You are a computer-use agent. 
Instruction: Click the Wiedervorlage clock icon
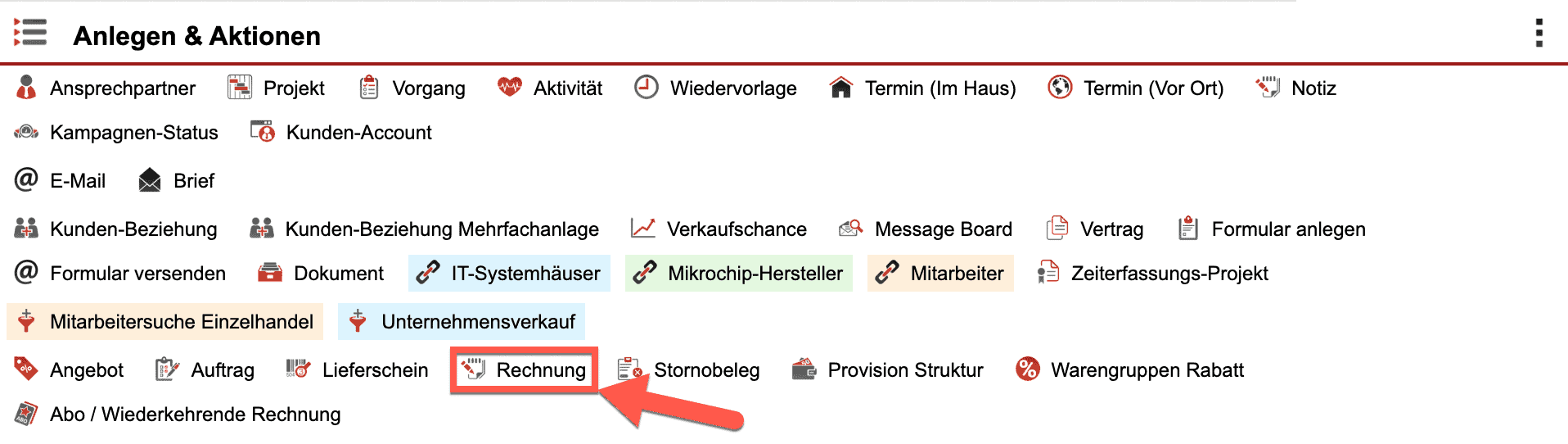click(x=646, y=88)
